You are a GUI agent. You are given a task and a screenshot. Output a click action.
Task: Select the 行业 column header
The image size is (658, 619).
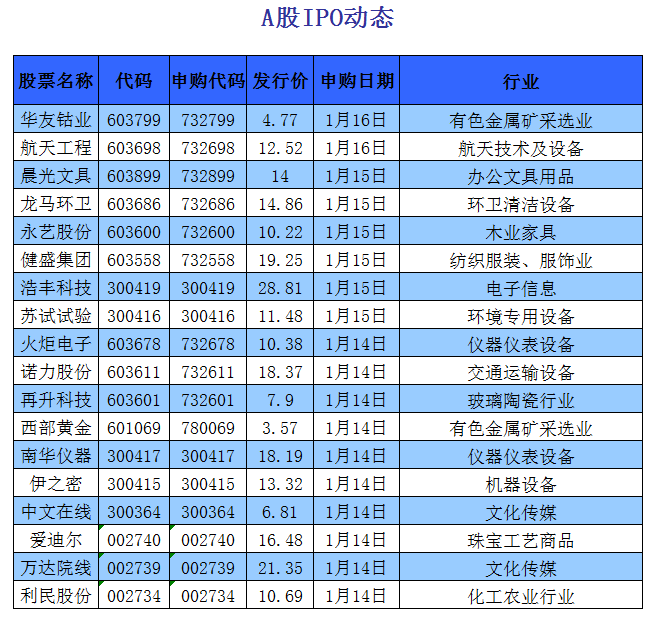[521, 81]
